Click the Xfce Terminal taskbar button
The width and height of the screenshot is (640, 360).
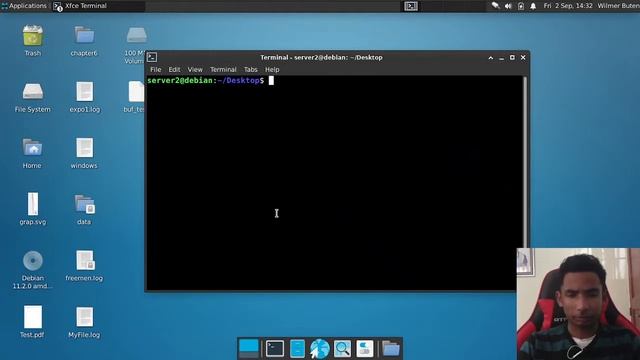[x=99, y=6]
